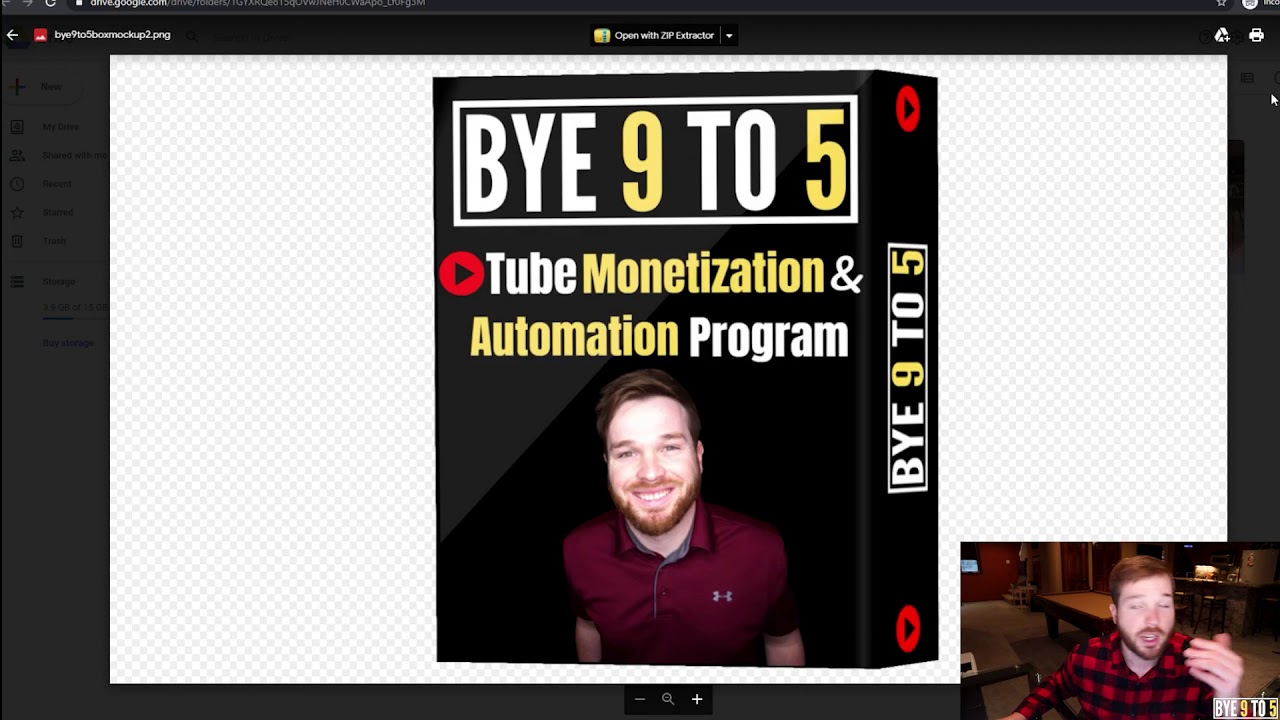1280x720 pixels.
Task: Reload the page in the browser toolbar
Action: point(50,3)
